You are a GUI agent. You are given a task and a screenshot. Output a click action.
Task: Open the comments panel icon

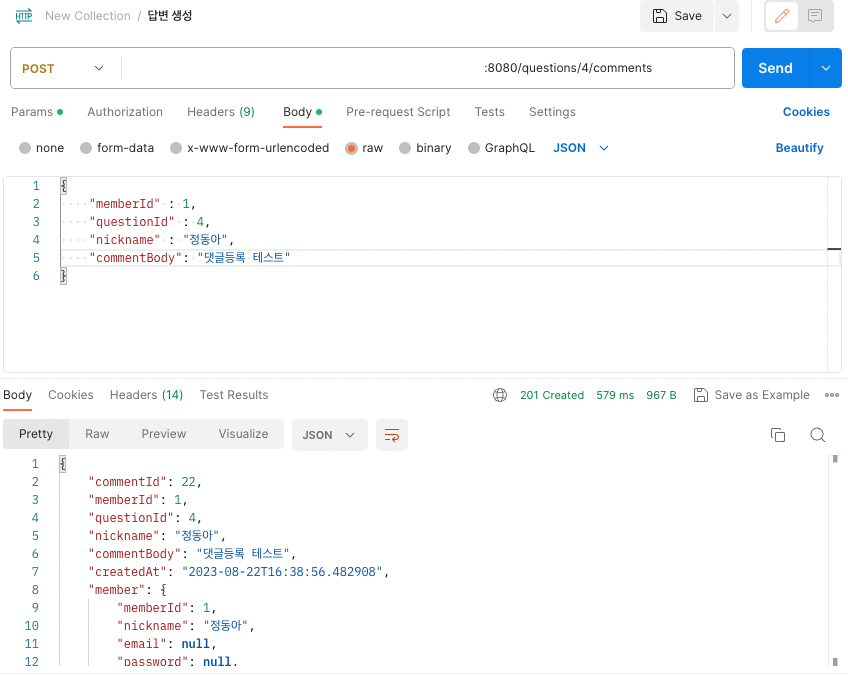814,16
